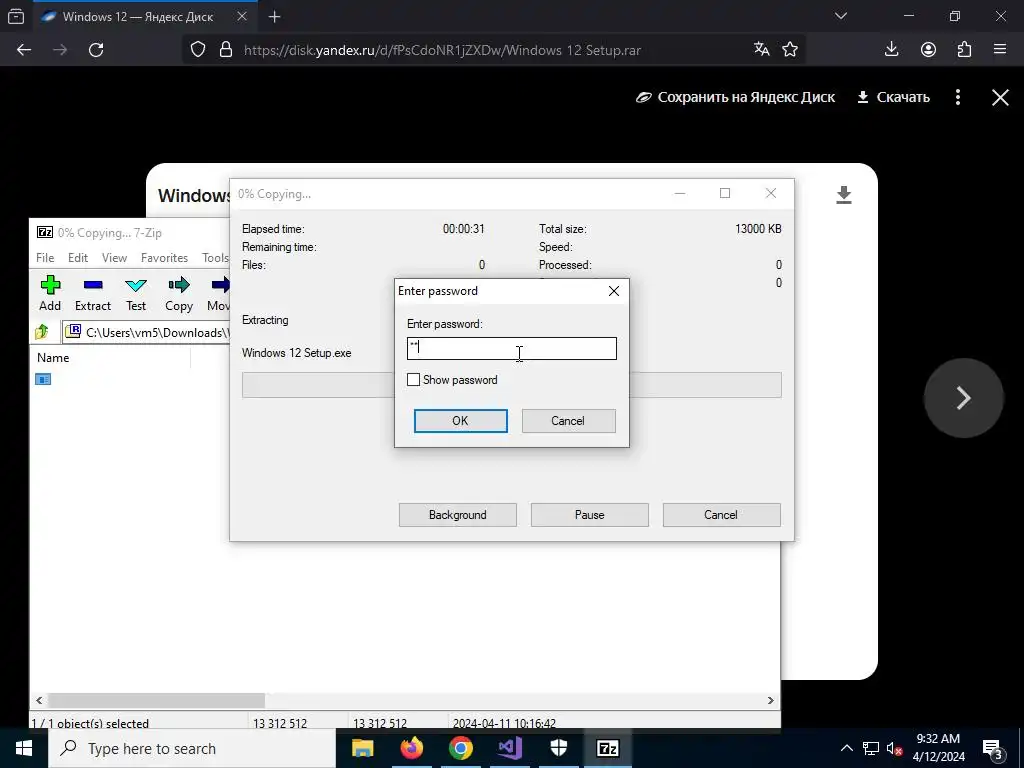Viewport: 1024px width, 768px height.
Task: Click the Background button in copying dialog
Action: (x=457, y=515)
